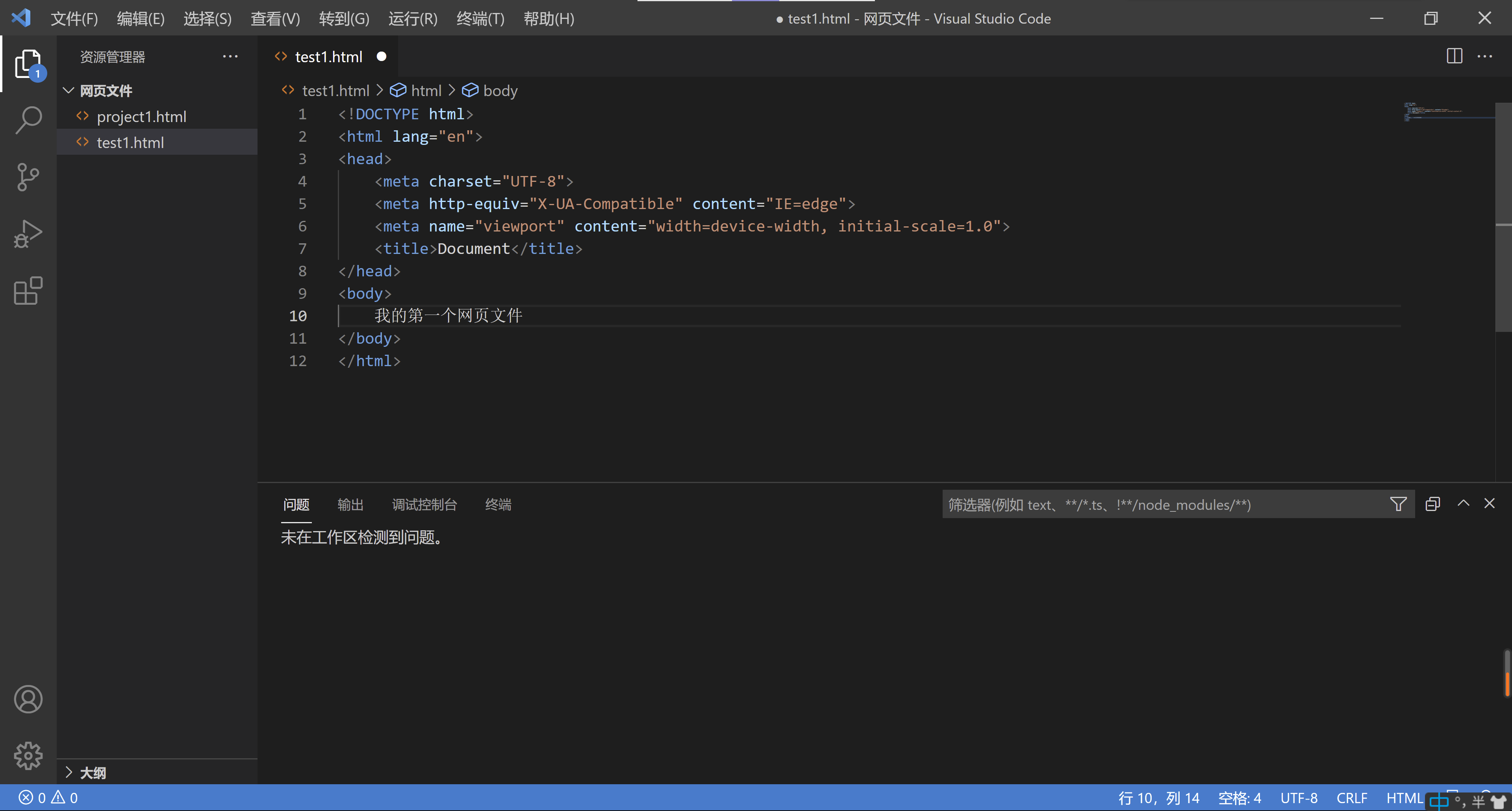The width and height of the screenshot is (1512, 811).
Task: Click CRLF to change line endings
Action: coord(1351,798)
